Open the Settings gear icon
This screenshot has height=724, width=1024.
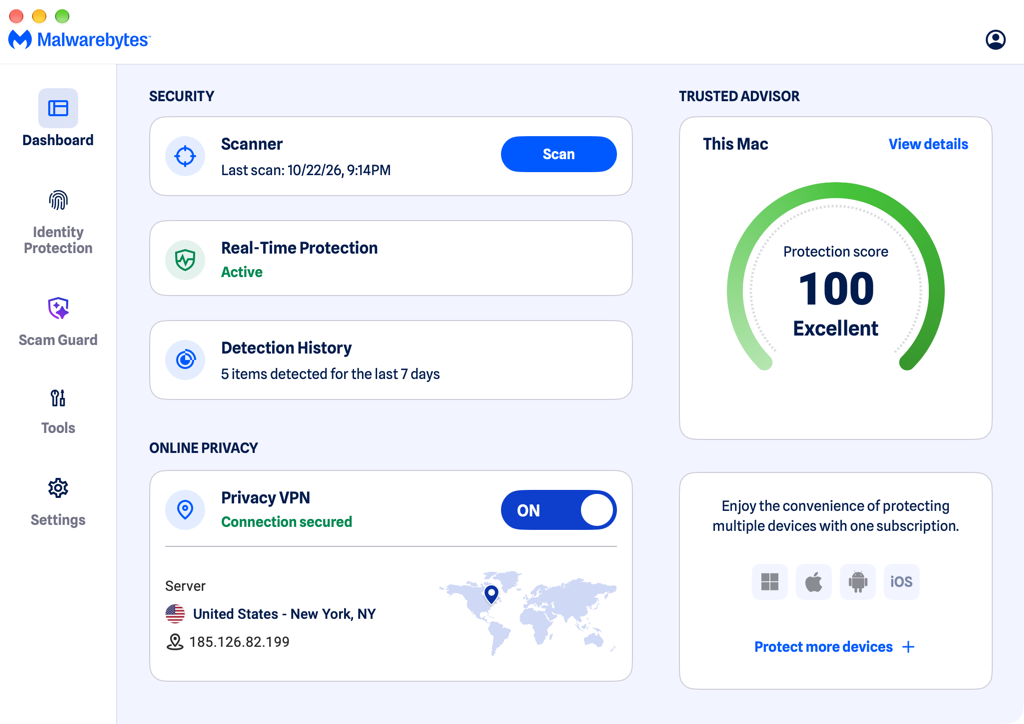(x=58, y=488)
